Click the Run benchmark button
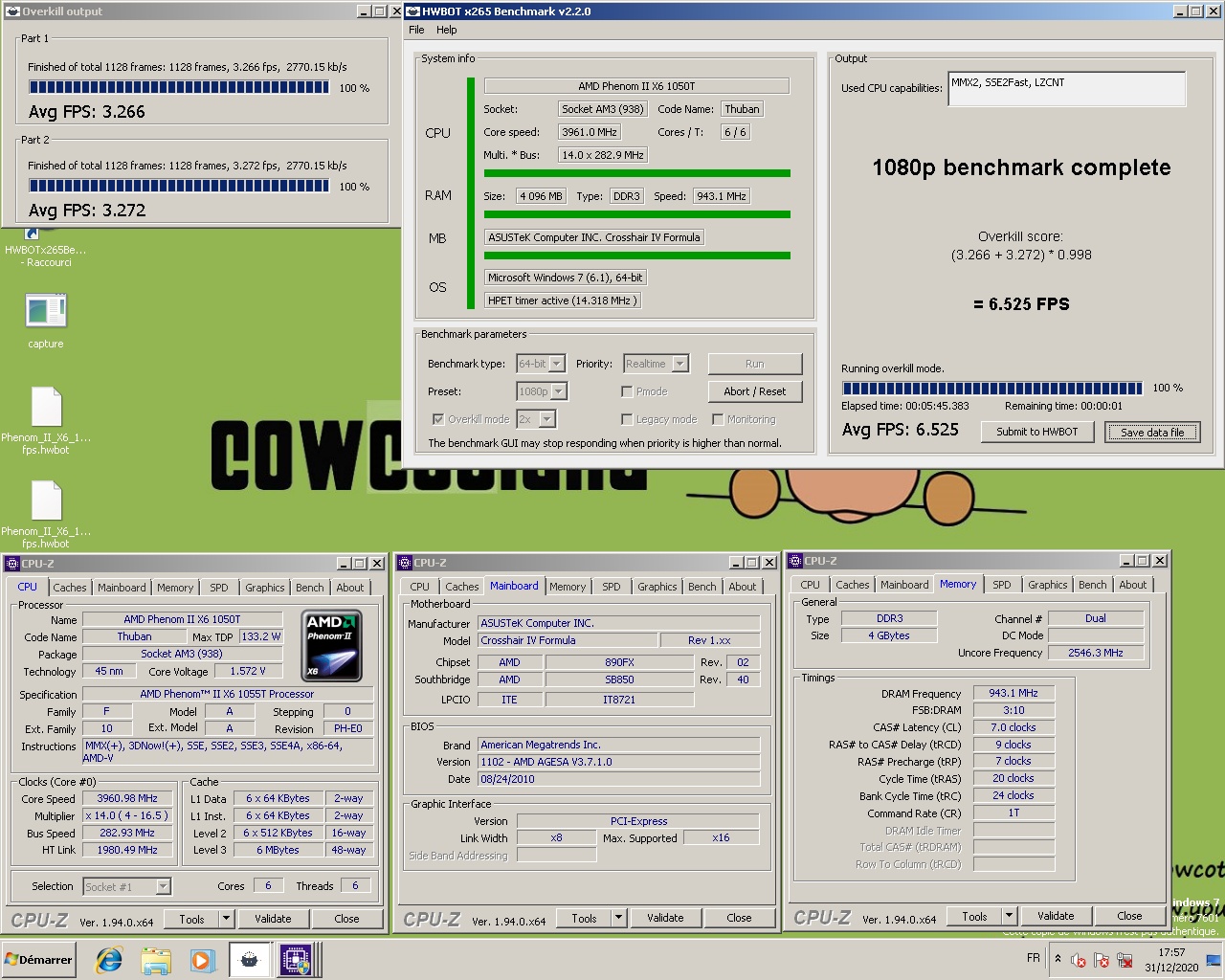This screenshot has width=1225, height=980. point(755,364)
